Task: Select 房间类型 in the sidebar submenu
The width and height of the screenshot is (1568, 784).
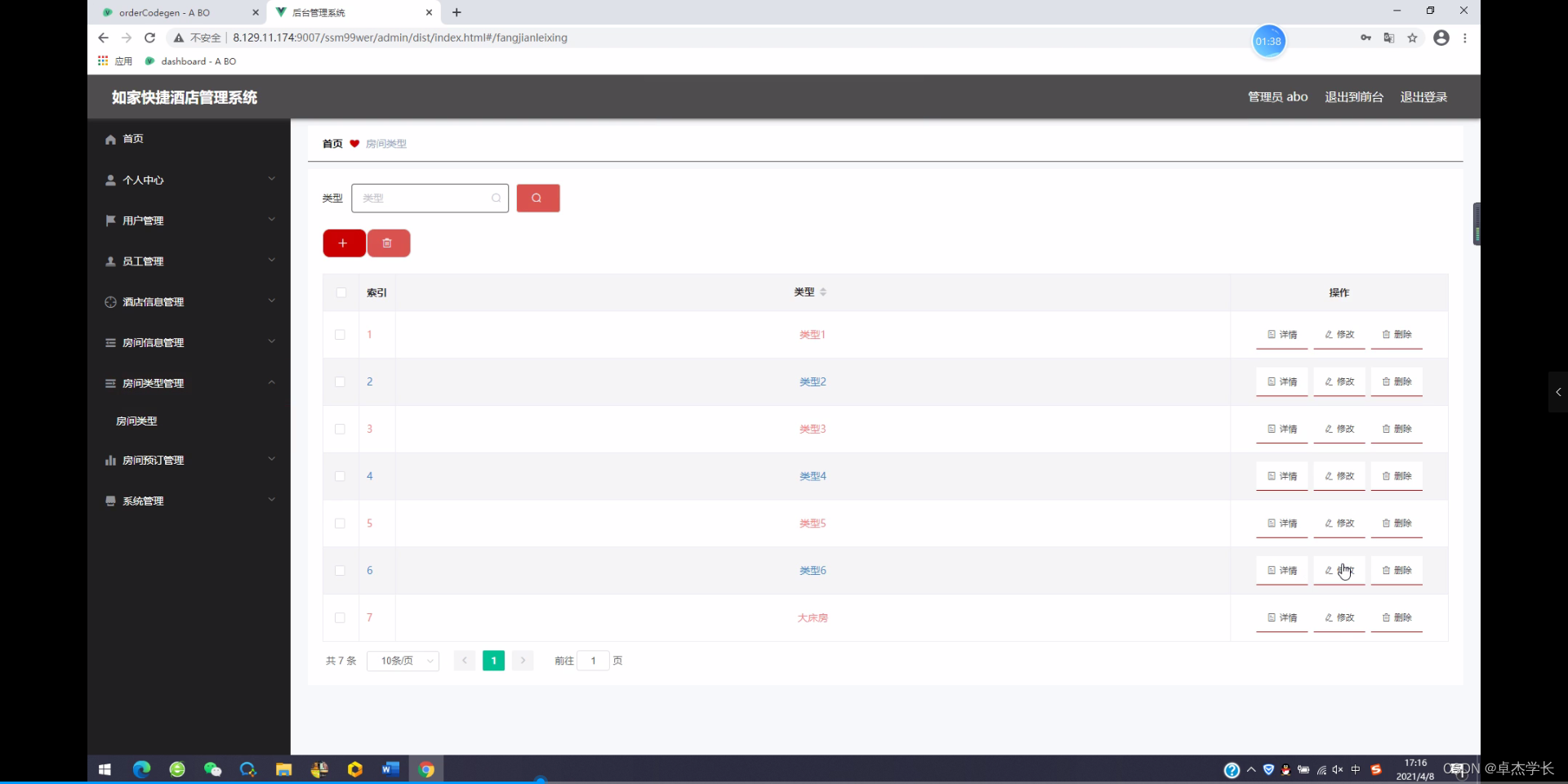Action: point(136,421)
